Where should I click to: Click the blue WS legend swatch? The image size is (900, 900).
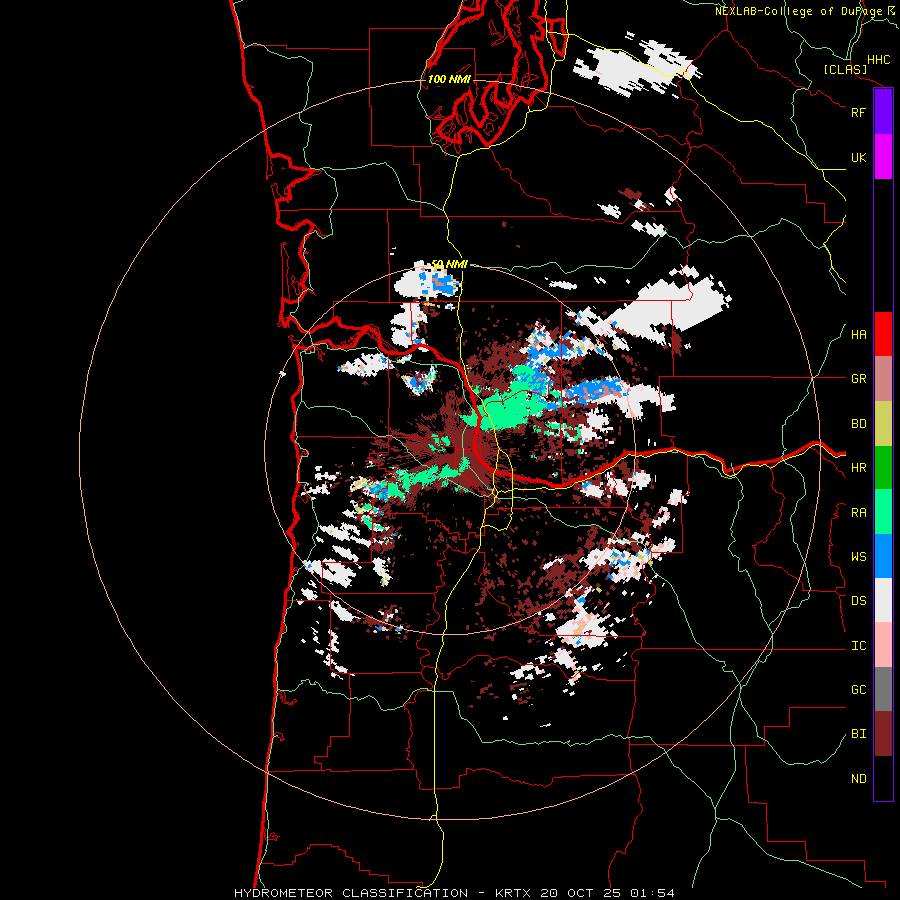coord(883,556)
